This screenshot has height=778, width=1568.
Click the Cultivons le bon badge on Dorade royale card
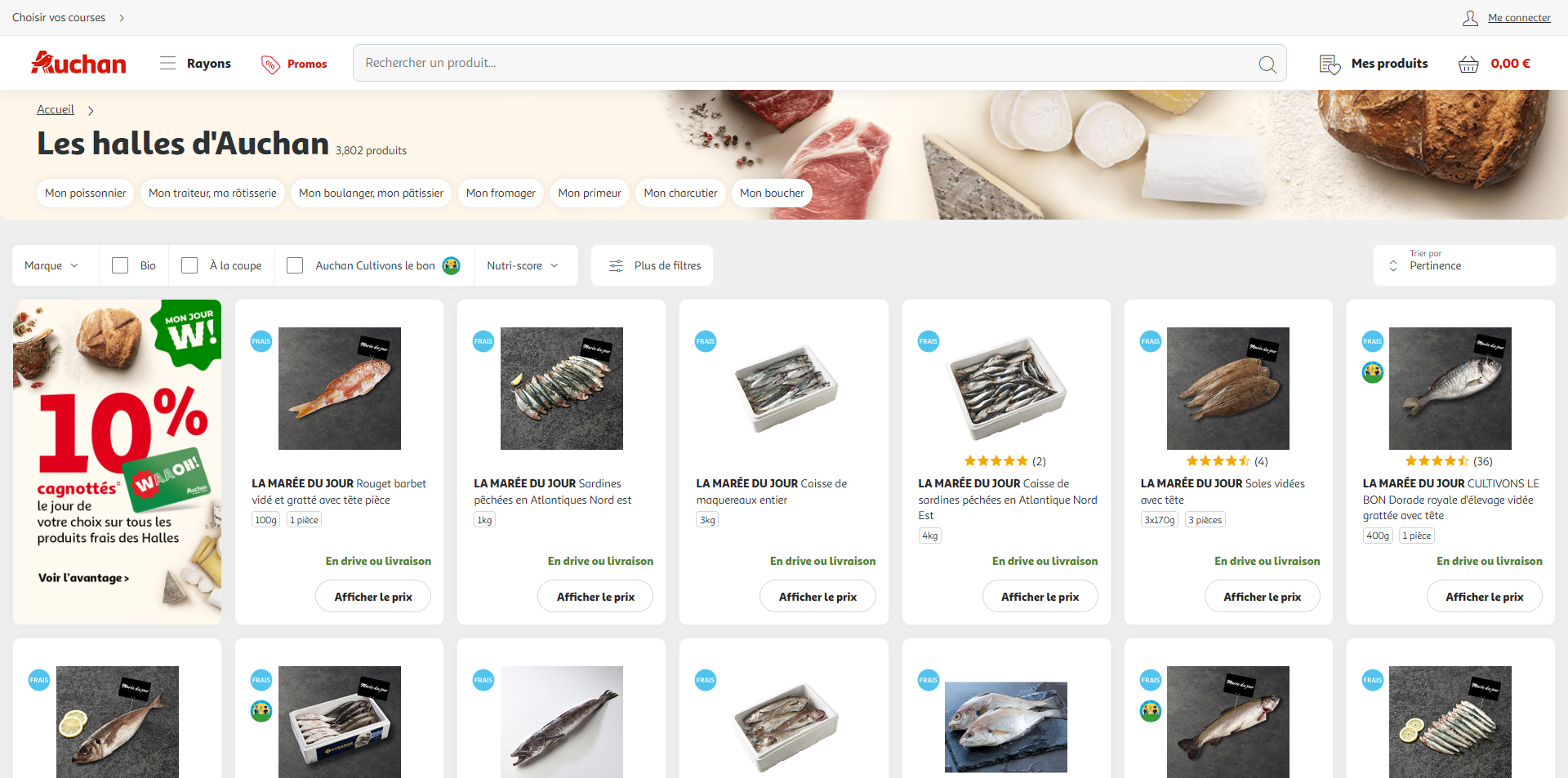tap(1373, 372)
